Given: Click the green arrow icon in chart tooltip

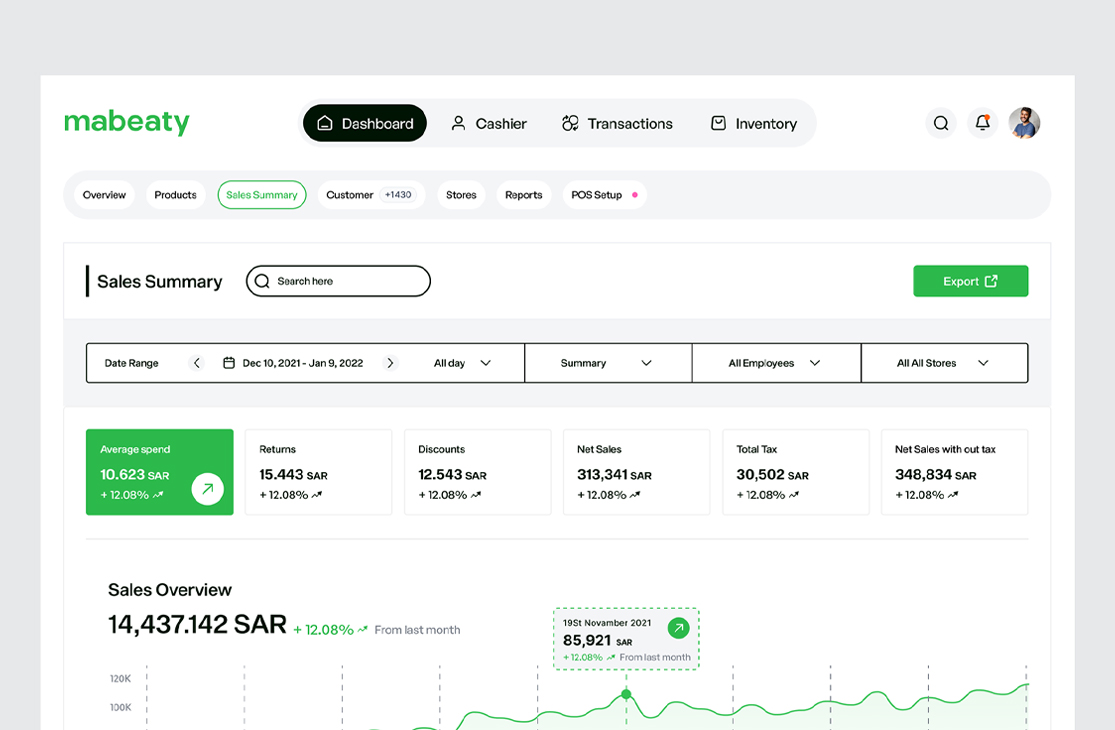Looking at the screenshot, I should (678, 628).
